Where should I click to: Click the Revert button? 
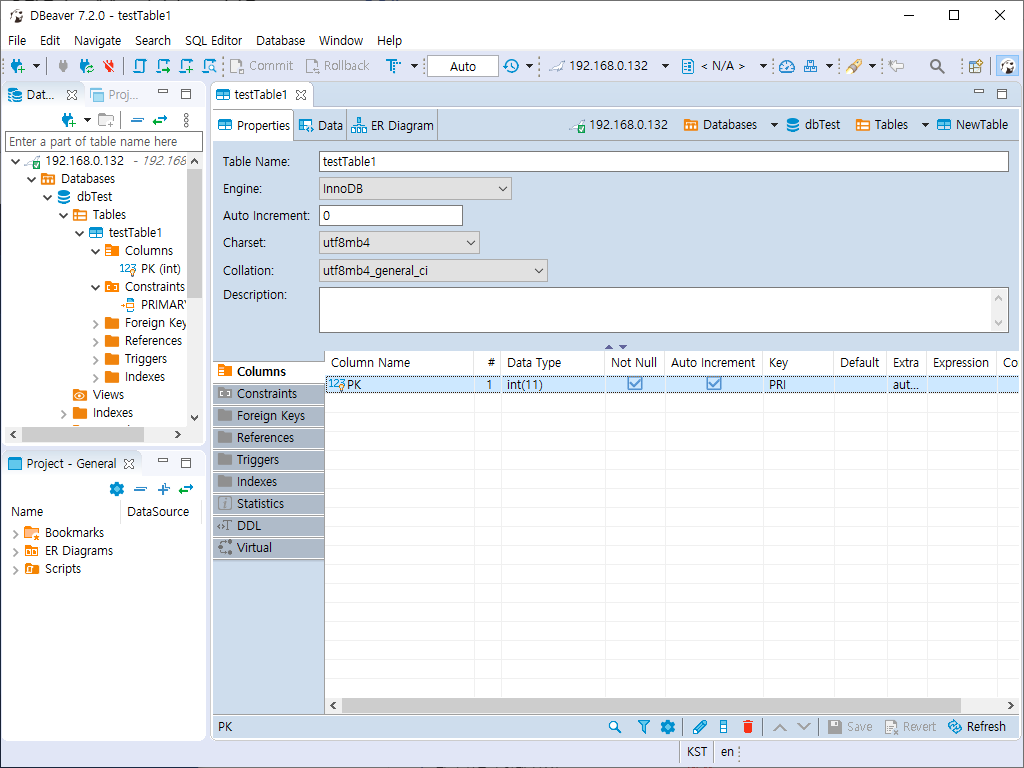(x=910, y=727)
